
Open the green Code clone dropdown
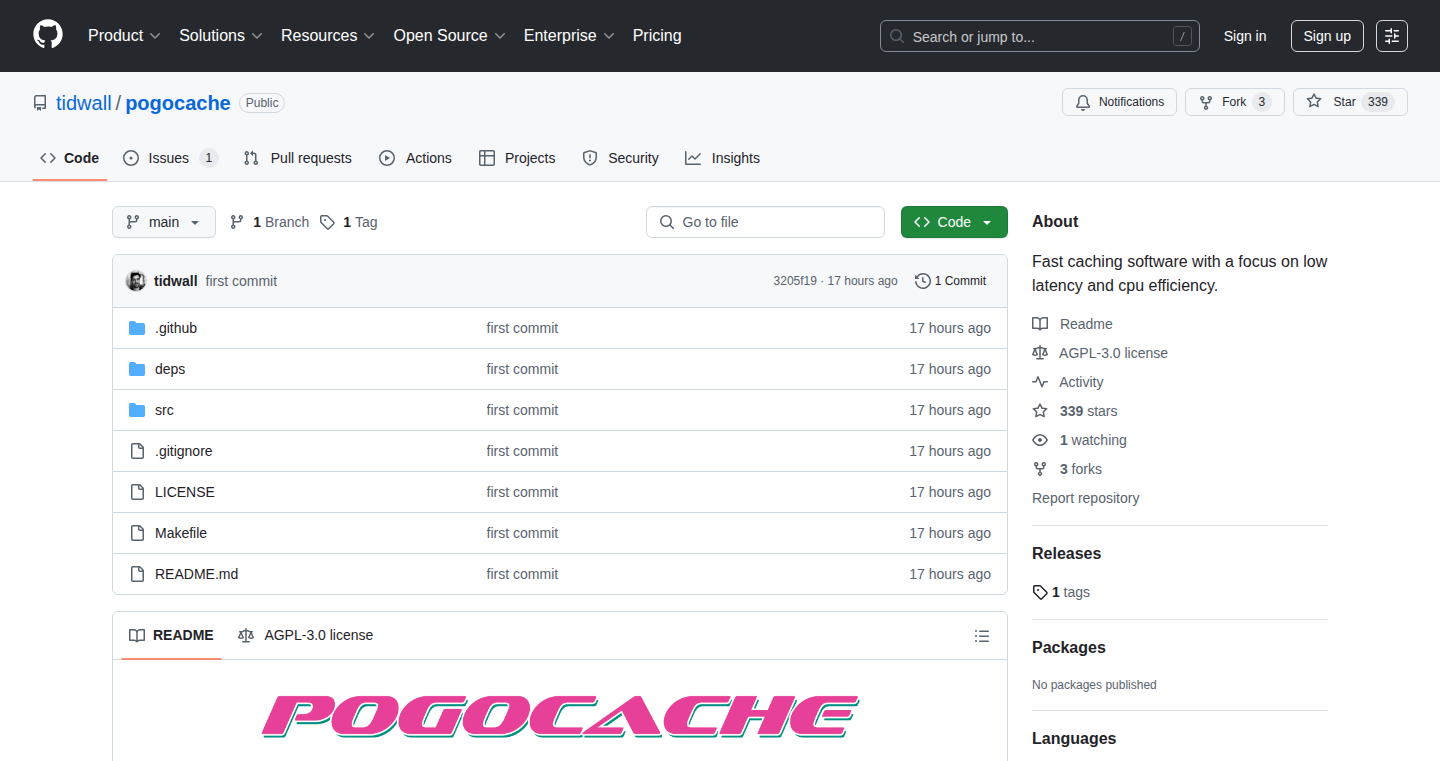coord(954,222)
